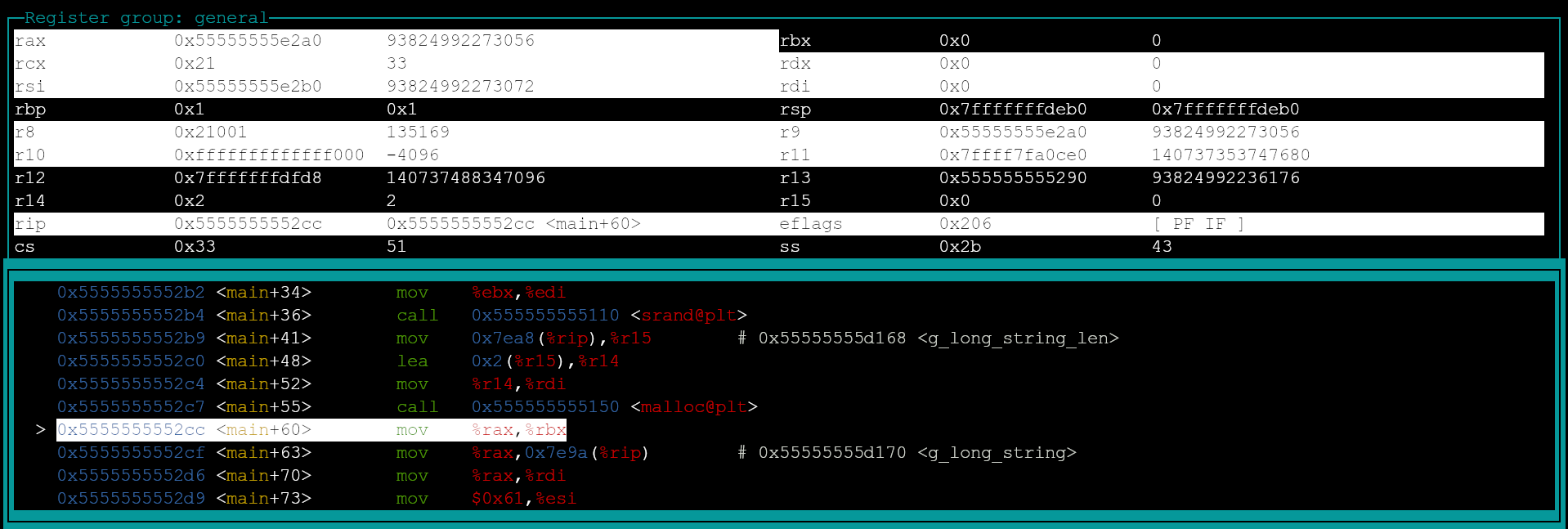1568x529 pixels.
Task: Click the malloc@plt call target symbol
Action: [694, 407]
